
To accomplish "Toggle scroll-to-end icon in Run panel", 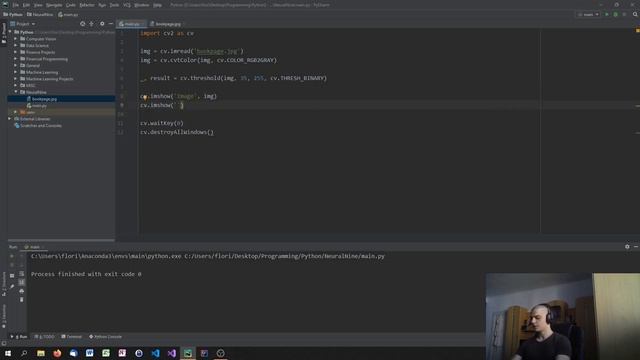I will [22, 282].
